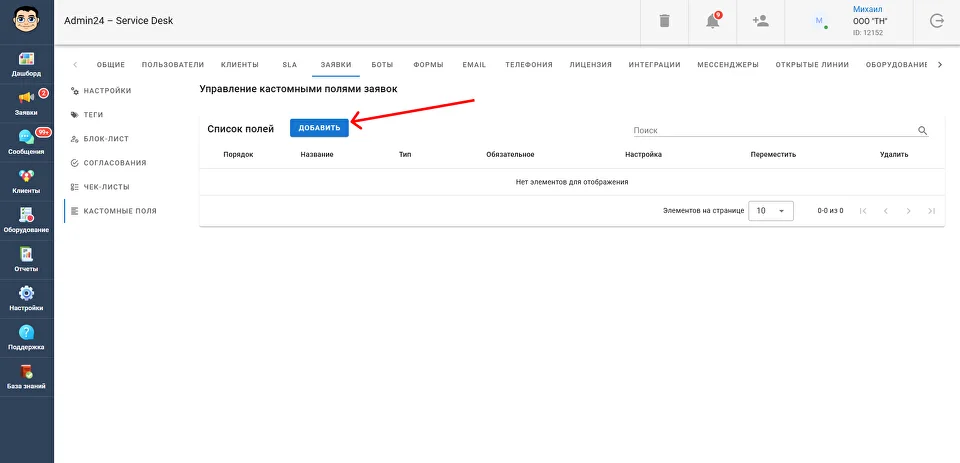Image resolution: width=960 pixels, height=463 pixels.
Task: Open the Поддержка question mark icon
Action: pyautogui.click(x=26, y=333)
